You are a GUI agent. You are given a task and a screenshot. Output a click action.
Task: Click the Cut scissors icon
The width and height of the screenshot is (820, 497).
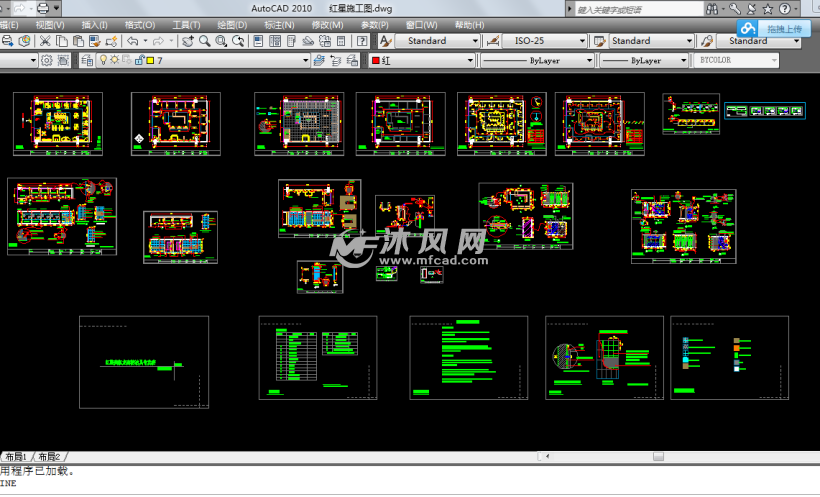(x=45, y=41)
